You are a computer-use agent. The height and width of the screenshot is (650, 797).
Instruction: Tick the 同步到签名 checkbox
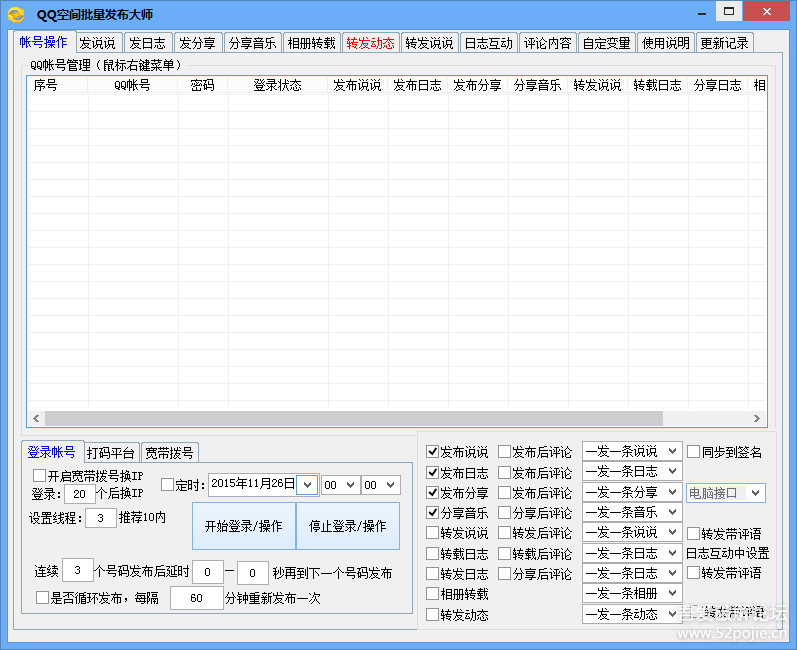point(693,452)
